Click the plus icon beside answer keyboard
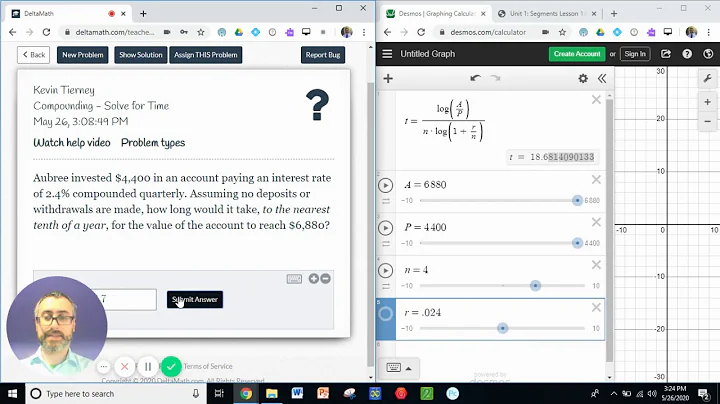The width and height of the screenshot is (720, 404). pos(314,278)
